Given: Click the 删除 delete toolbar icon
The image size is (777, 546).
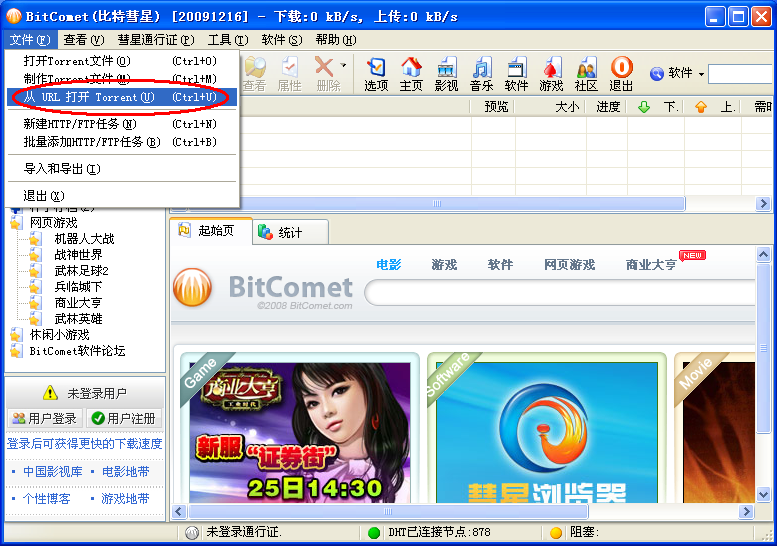Looking at the screenshot, I should coord(325,74).
